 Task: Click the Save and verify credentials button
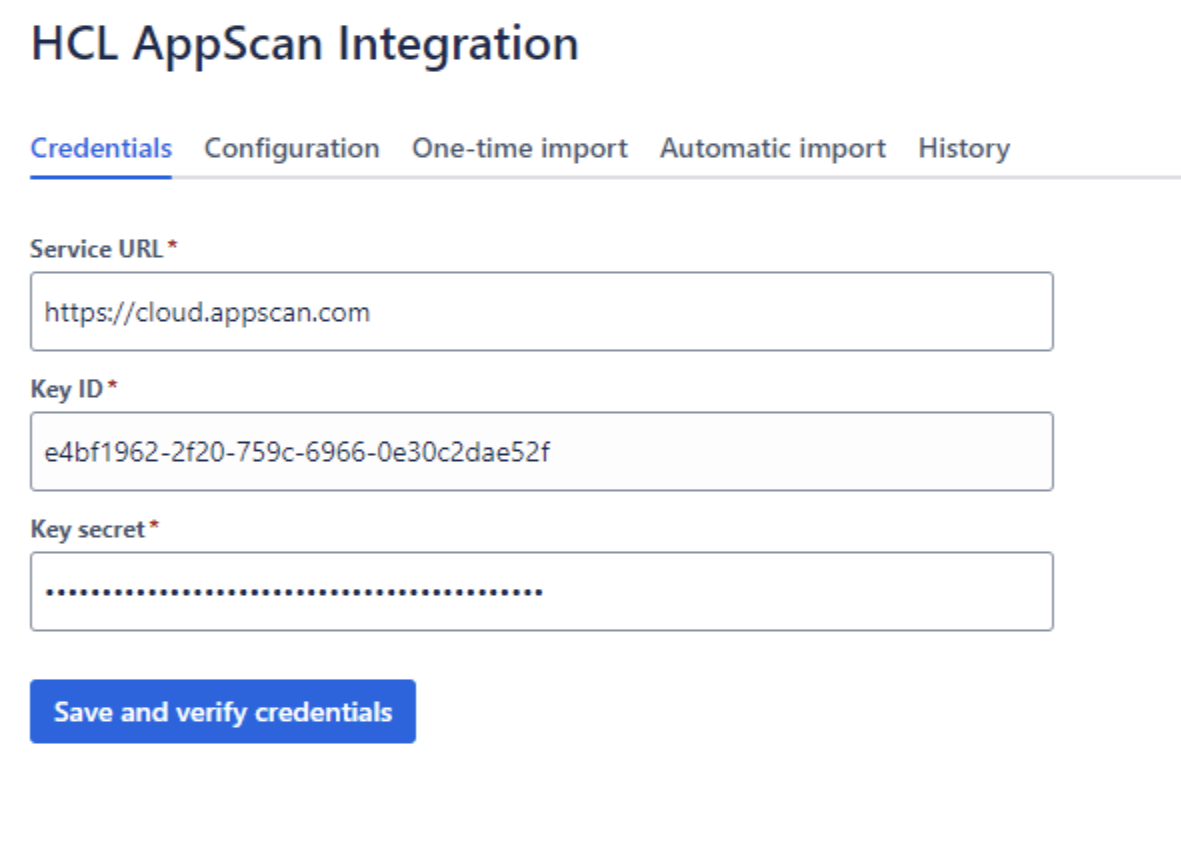point(222,712)
